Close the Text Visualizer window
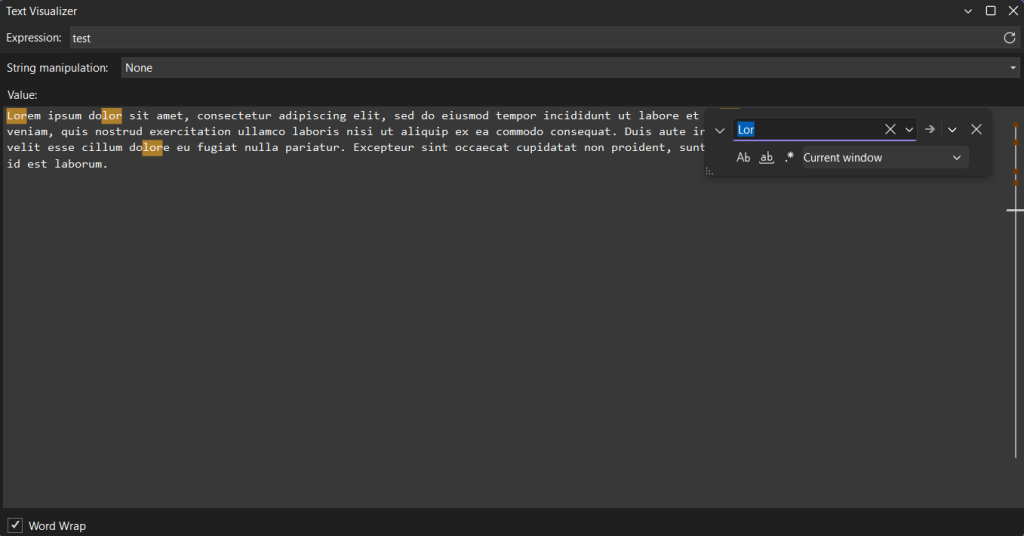Viewport: 1024px width, 536px height. click(1013, 11)
